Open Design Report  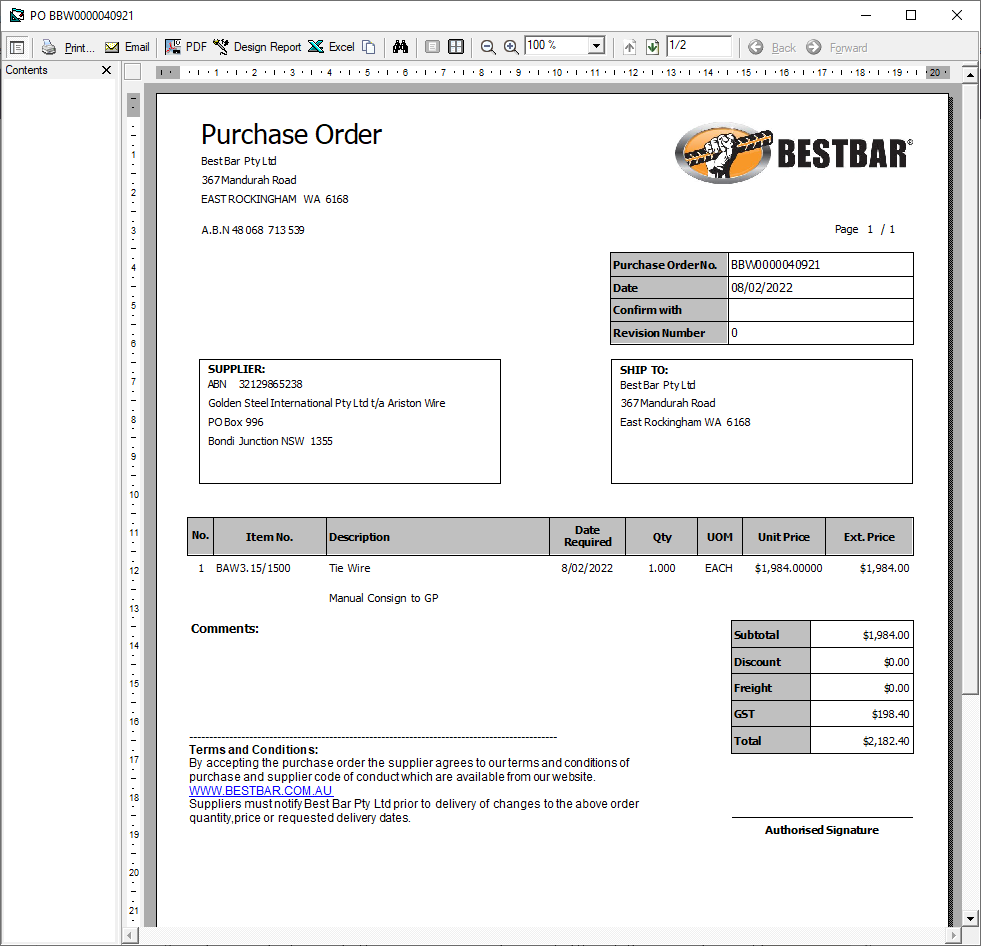pos(257,47)
